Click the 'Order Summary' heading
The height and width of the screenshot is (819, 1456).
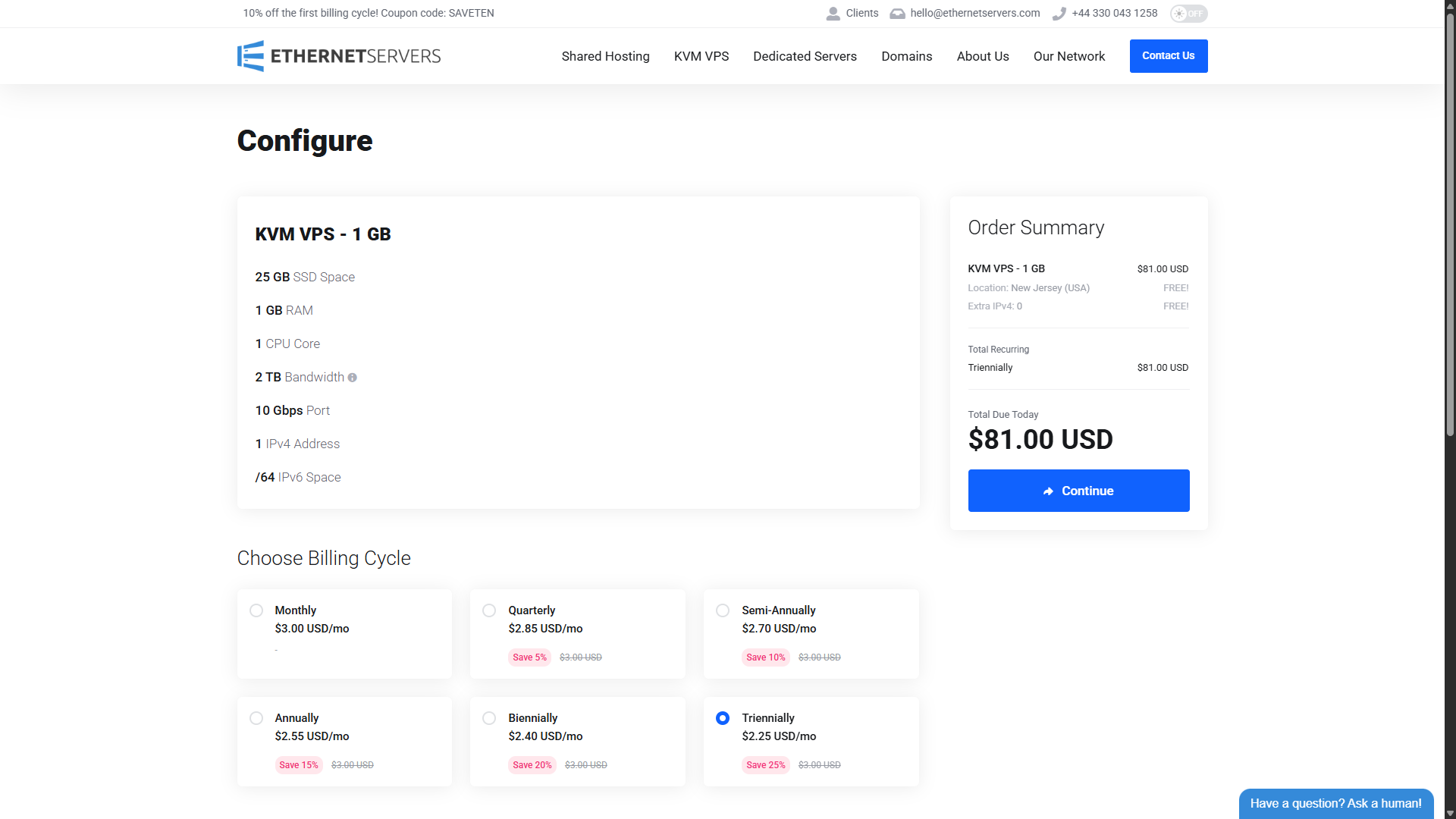pos(1036,227)
